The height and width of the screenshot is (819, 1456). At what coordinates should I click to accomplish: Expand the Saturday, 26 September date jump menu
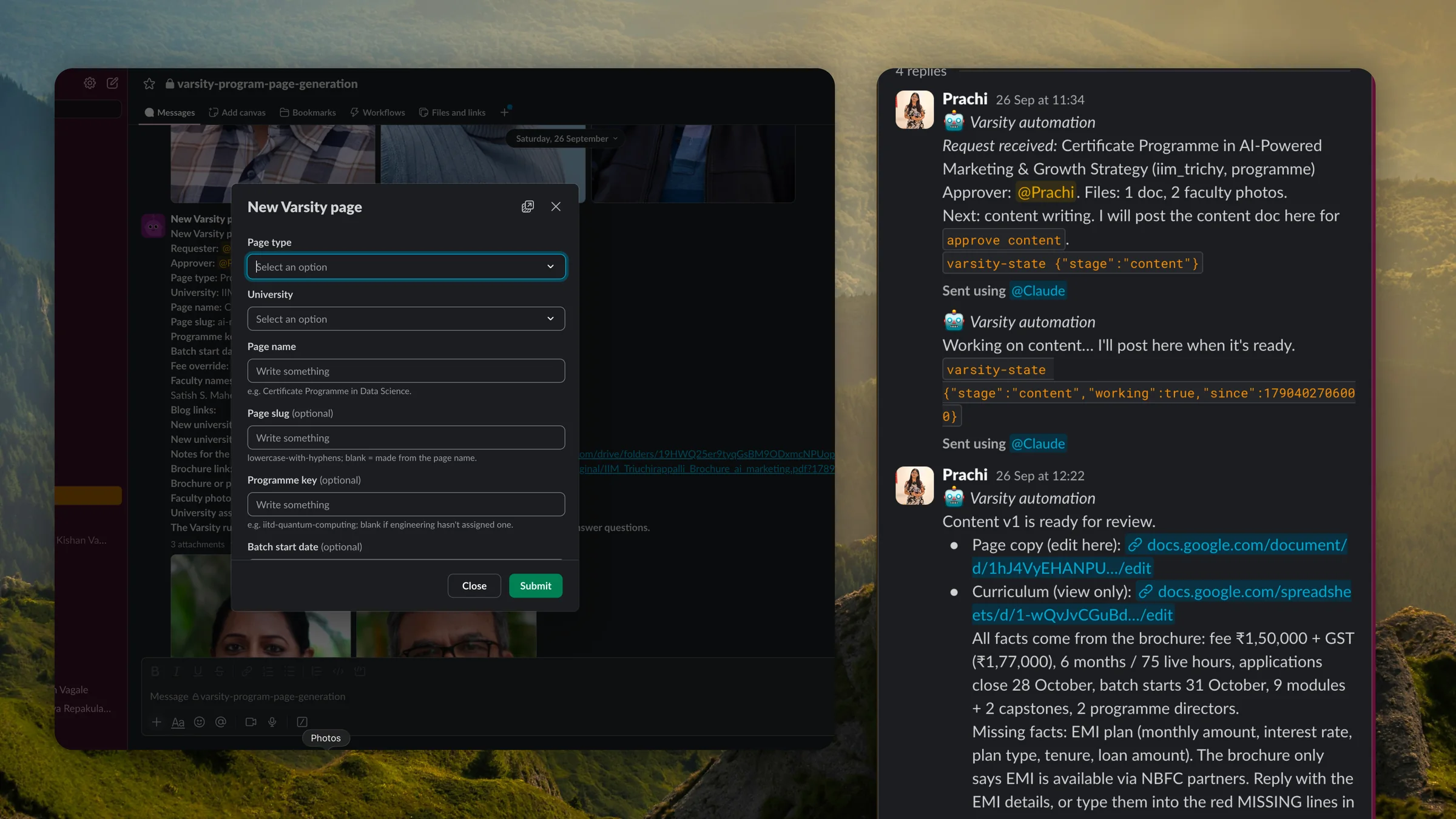point(566,139)
